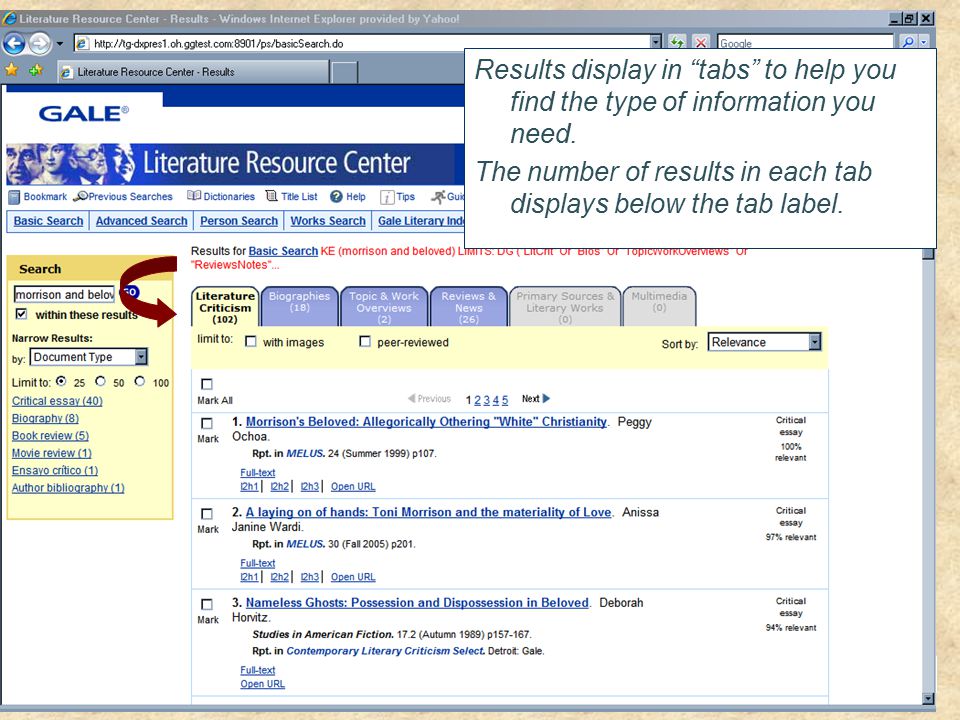Click the search term input box
The image size is (960, 720).
[x=64, y=294]
